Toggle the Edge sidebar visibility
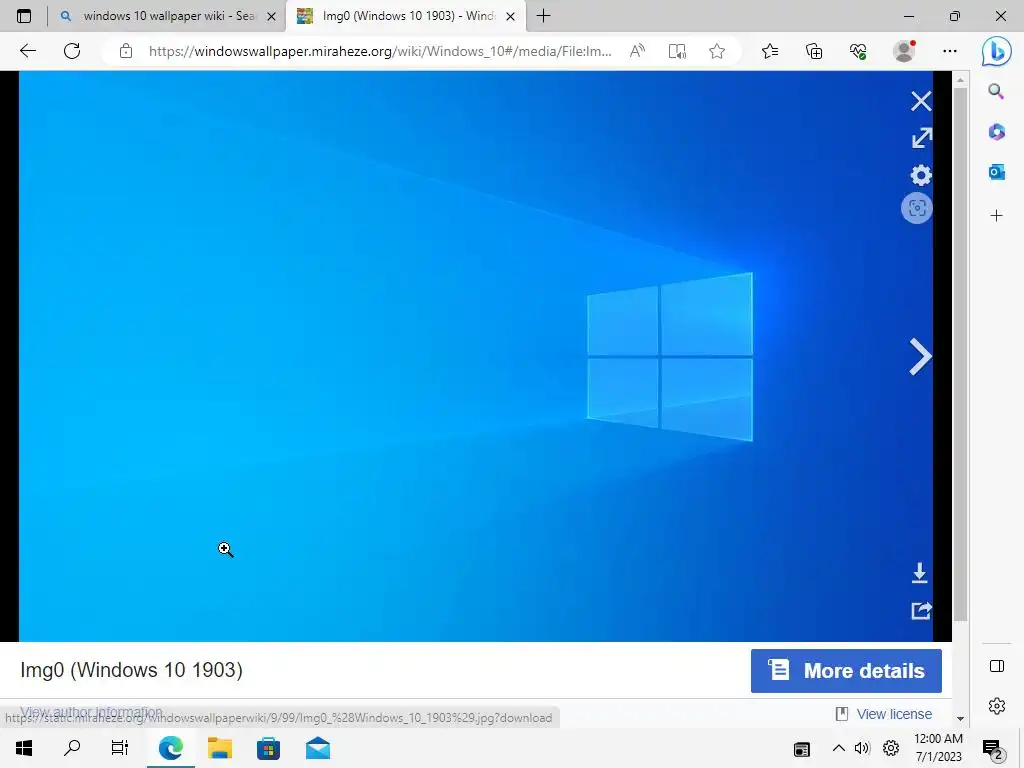 pyautogui.click(x=997, y=666)
